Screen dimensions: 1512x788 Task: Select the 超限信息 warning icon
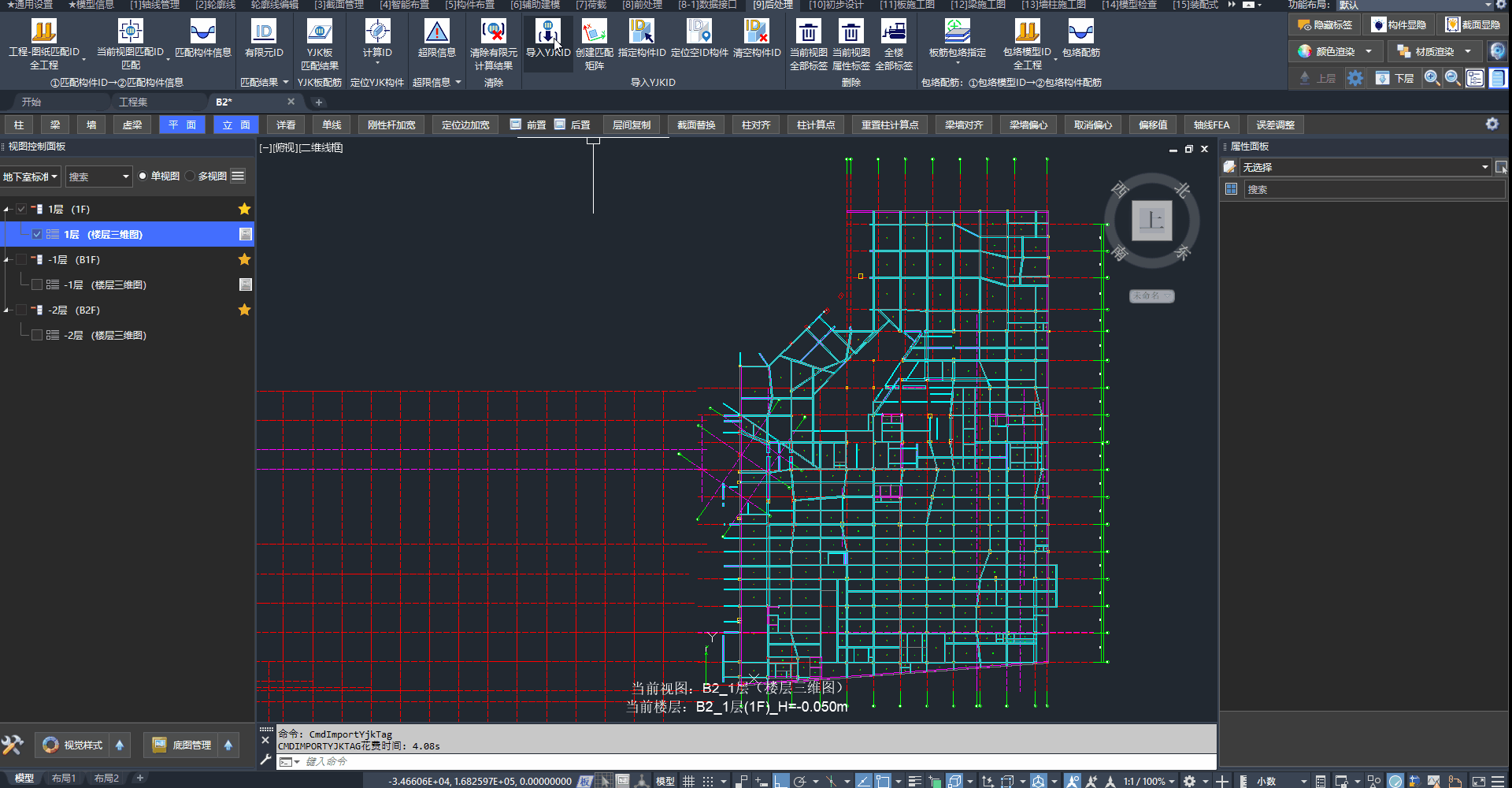(x=436, y=32)
